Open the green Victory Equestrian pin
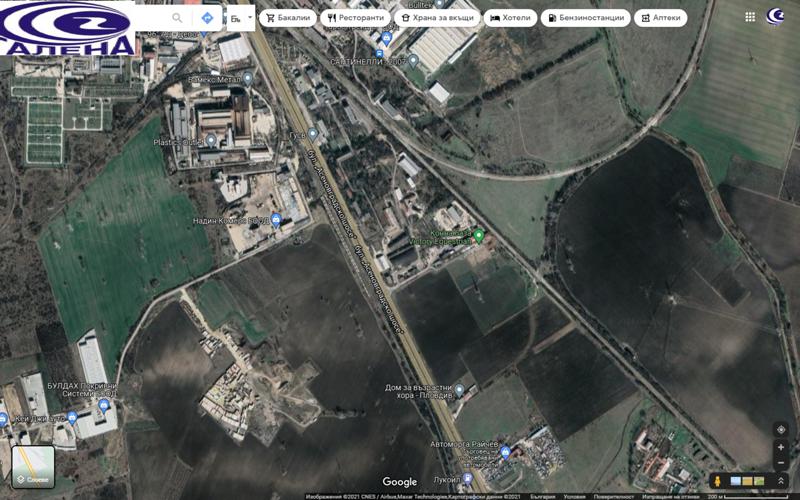Image resolution: width=800 pixels, height=500 pixels. click(x=479, y=236)
